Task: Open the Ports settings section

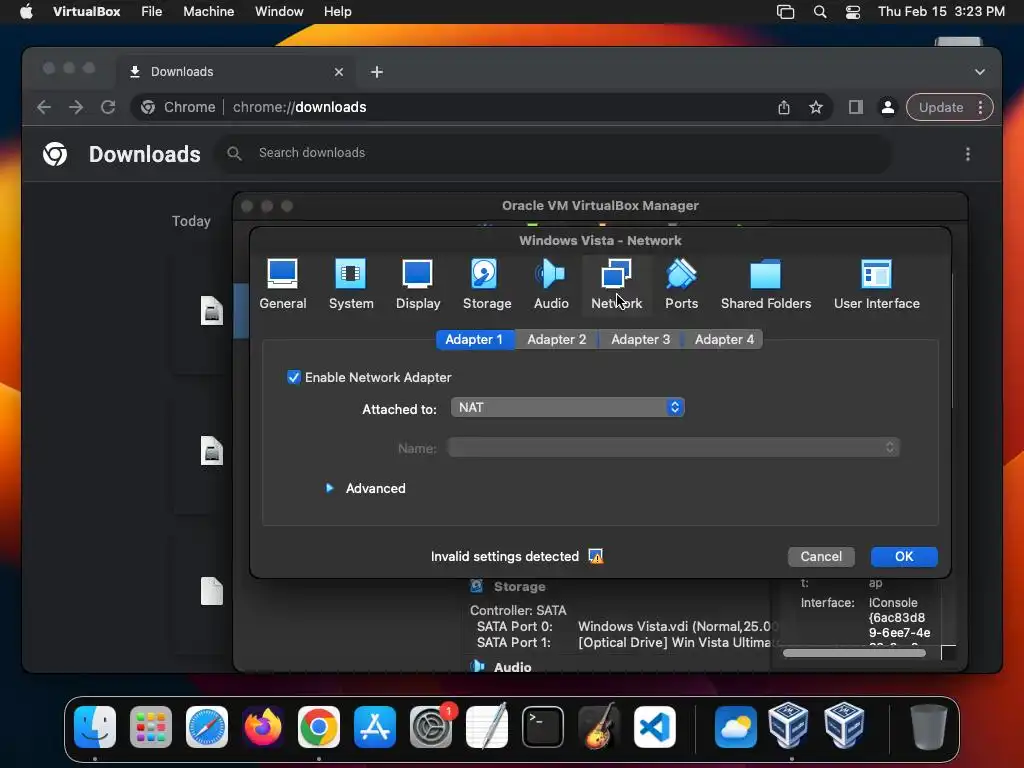Action: (x=681, y=285)
